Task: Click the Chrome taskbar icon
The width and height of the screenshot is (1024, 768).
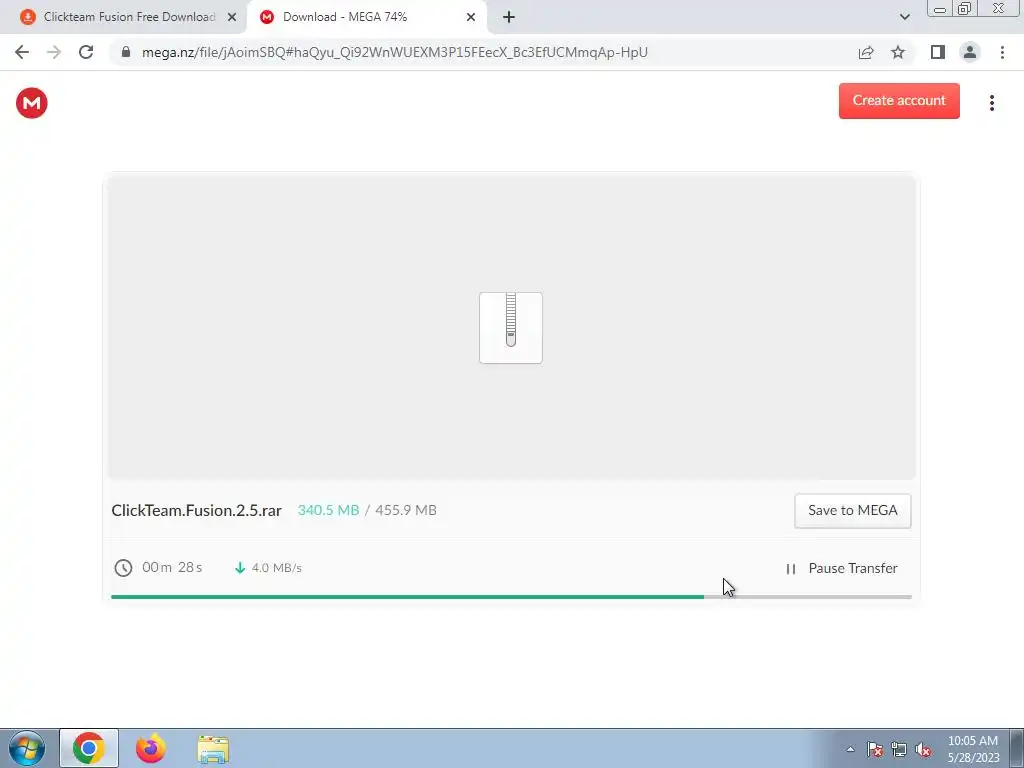Action: click(x=89, y=748)
